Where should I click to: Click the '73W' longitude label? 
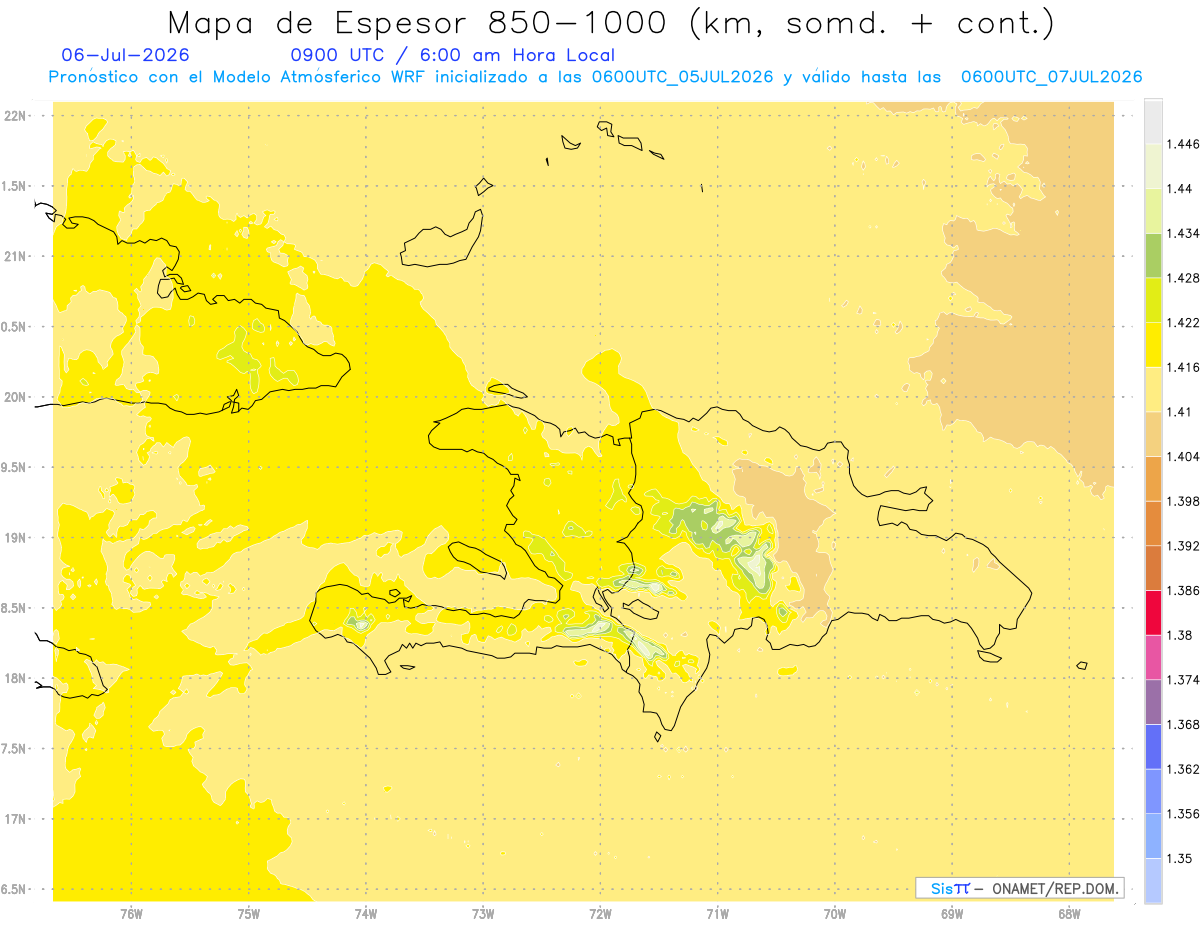coord(483,914)
